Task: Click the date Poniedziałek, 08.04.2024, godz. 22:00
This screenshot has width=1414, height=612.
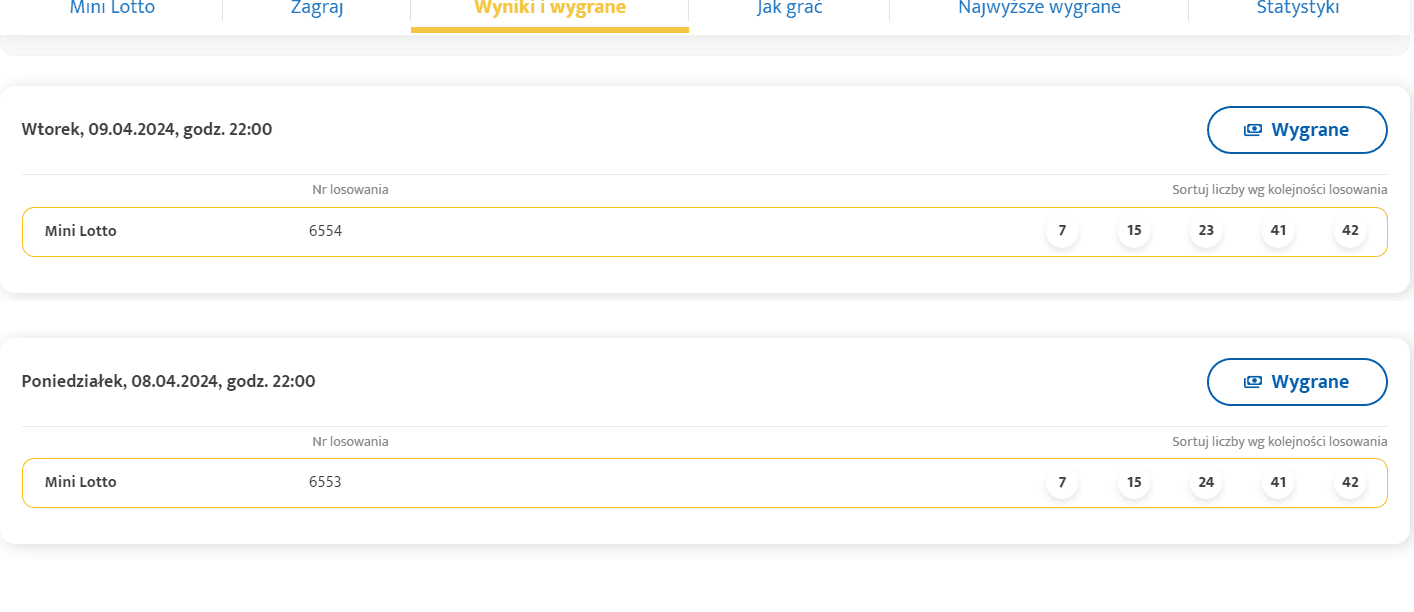Action: [x=169, y=381]
